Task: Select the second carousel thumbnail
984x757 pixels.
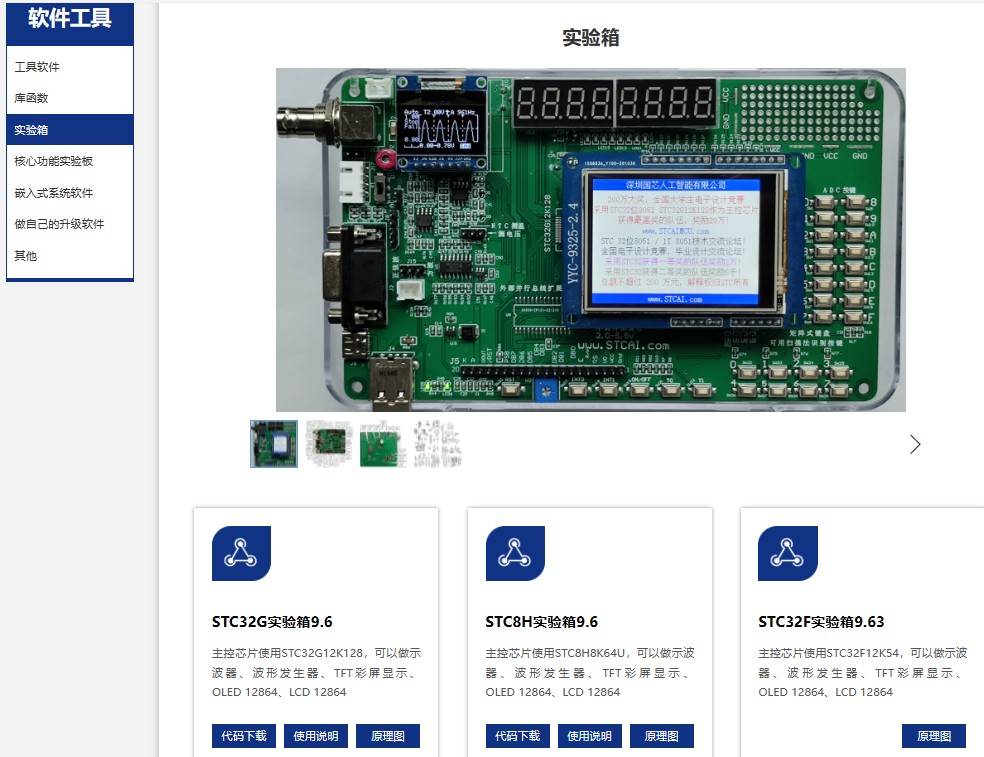Action: click(x=328, y=444)
